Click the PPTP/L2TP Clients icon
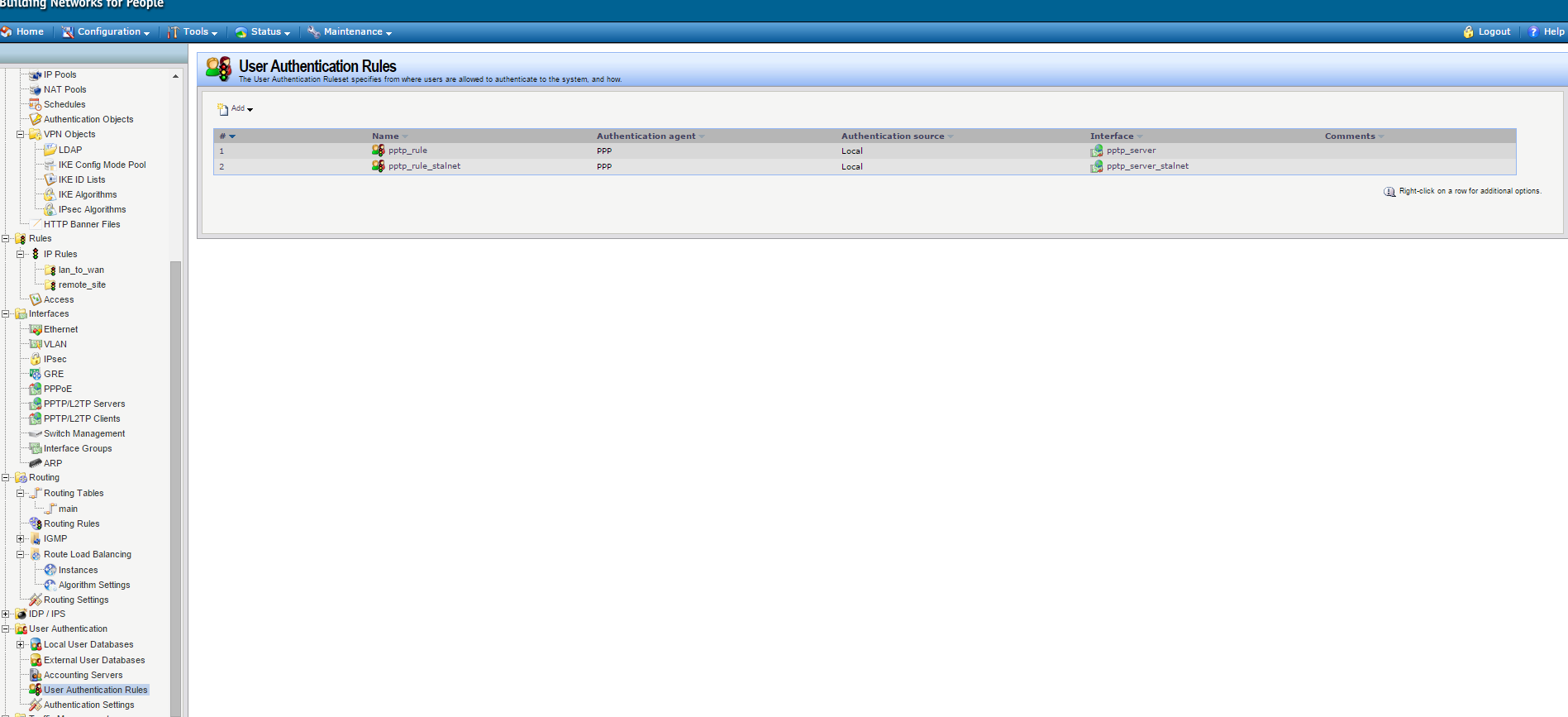The height and width of the screenshot is (717, 1568). coord(36,418)
